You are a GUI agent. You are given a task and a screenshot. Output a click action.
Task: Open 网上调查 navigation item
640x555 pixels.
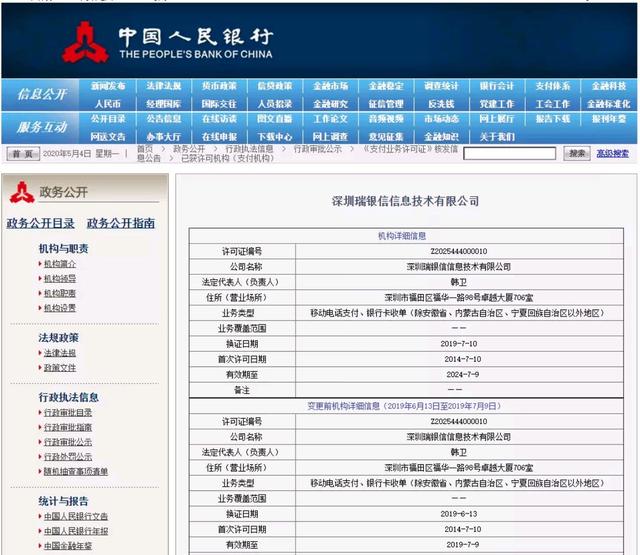(331, 137)
